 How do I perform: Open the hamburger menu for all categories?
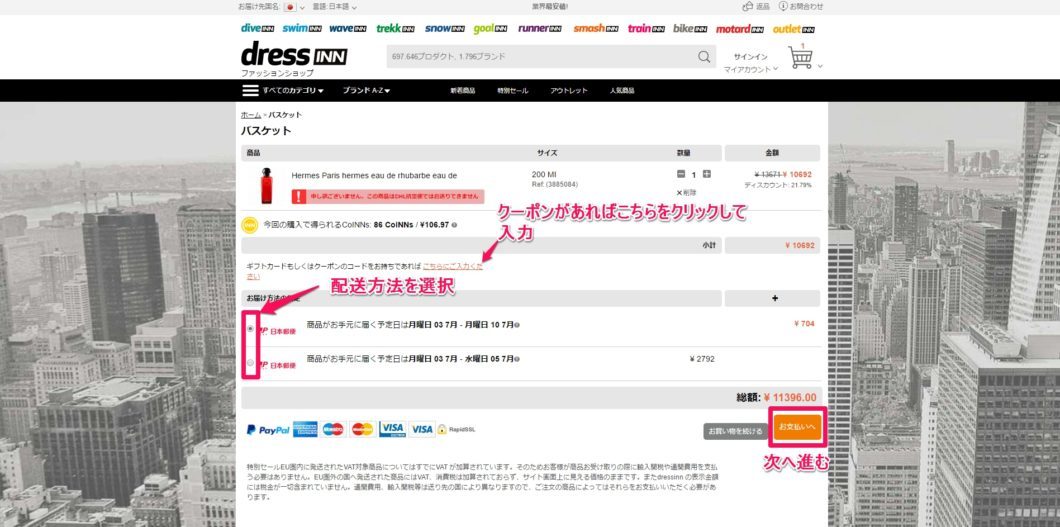[x=250, y=91]
